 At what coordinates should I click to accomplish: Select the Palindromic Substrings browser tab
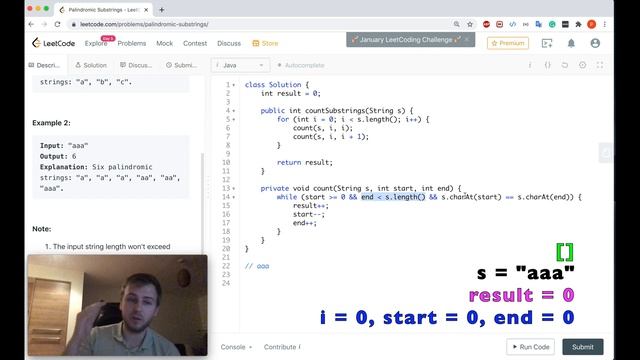(x=103, y=10)
